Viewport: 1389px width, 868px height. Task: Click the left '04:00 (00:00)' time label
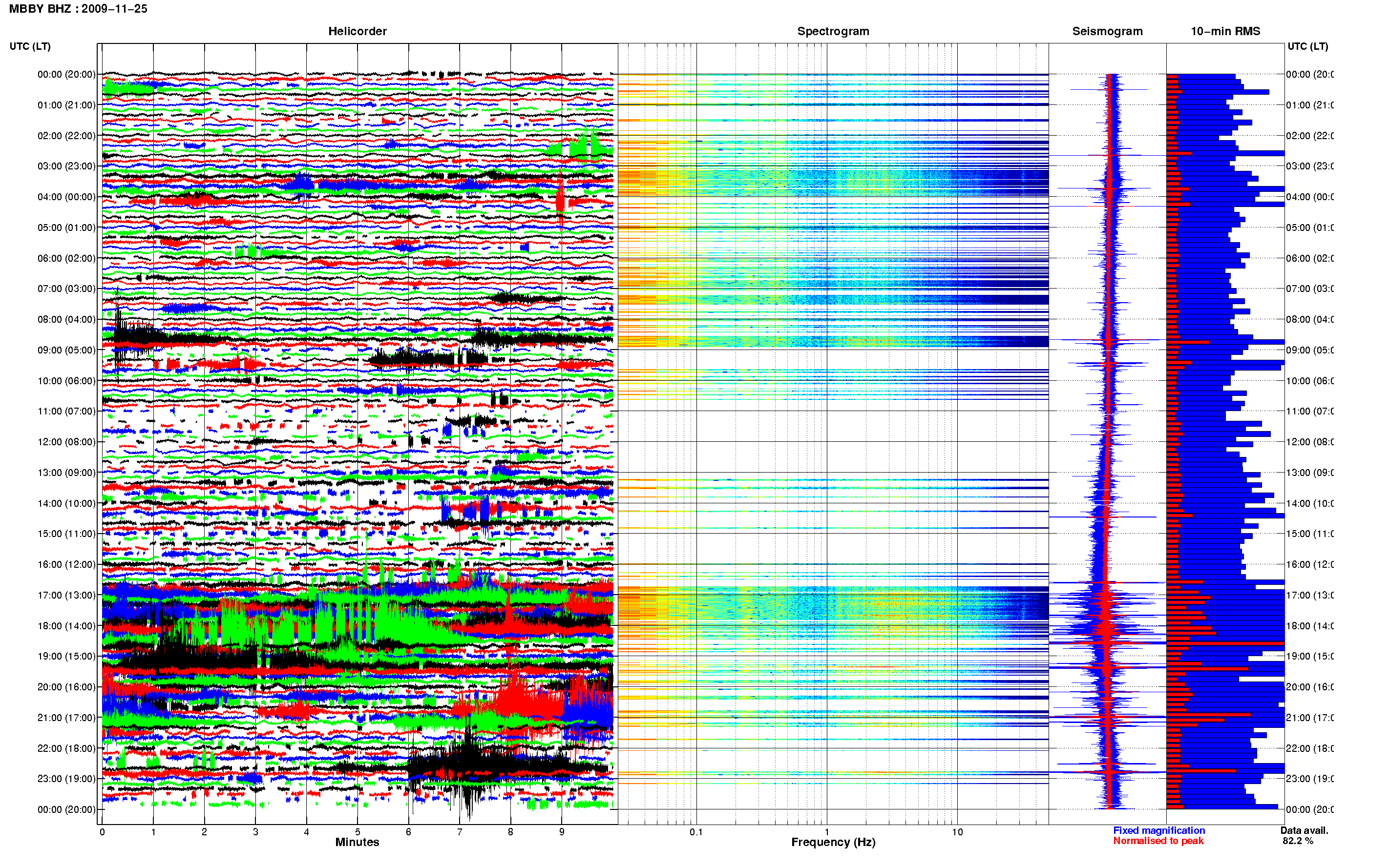[66, 197]
